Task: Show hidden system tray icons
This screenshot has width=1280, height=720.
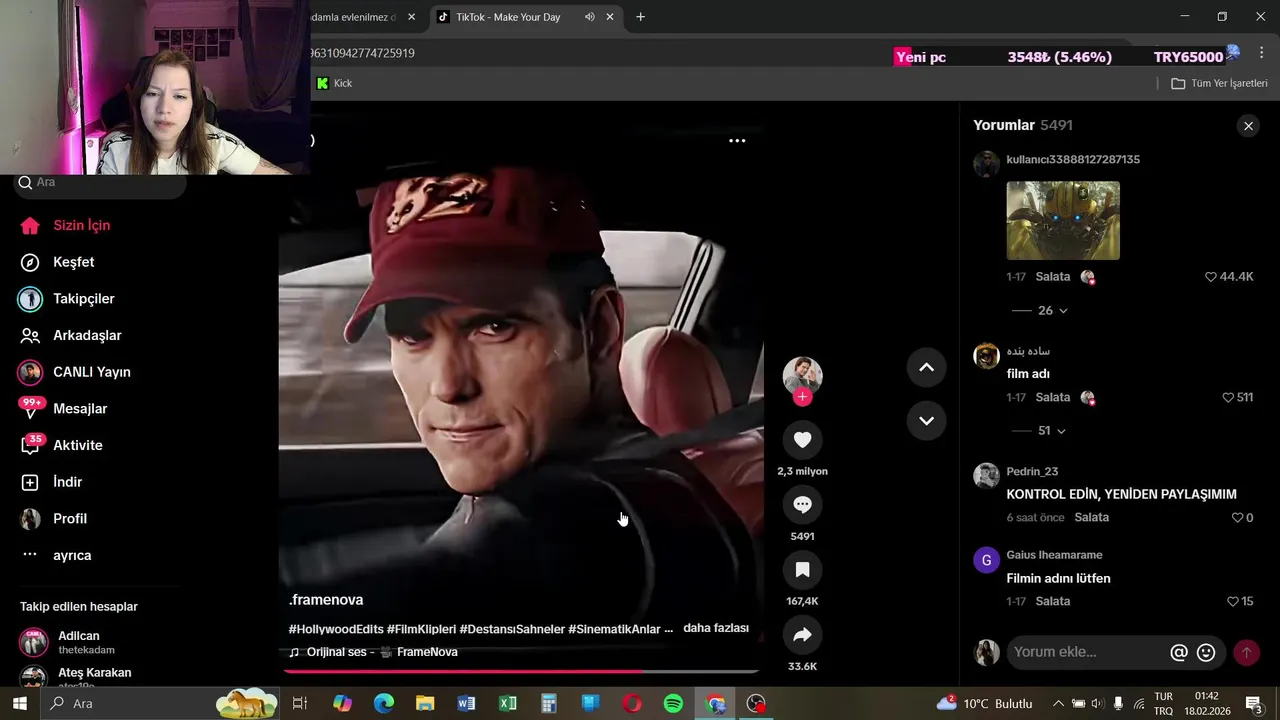Action: click(x=1057, y=704)
